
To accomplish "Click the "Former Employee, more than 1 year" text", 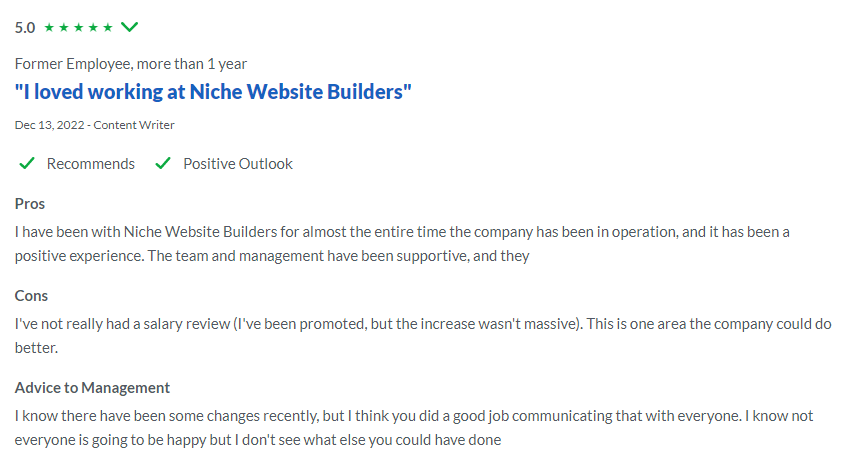I will pos(131,63).
